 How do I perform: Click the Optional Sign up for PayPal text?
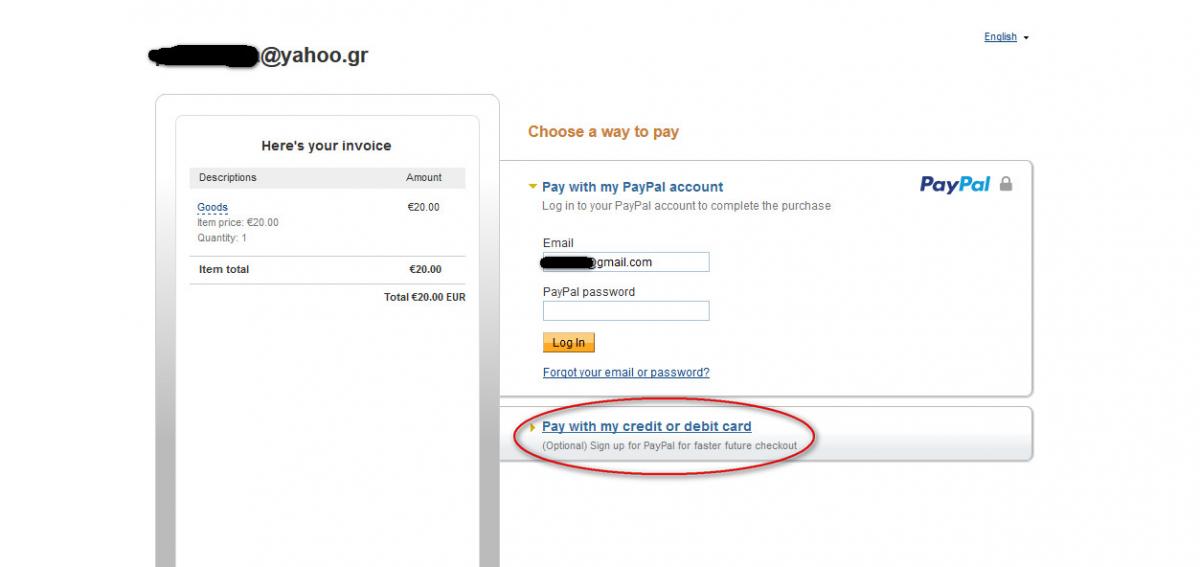pyautogui.click(x=669, y=445)
